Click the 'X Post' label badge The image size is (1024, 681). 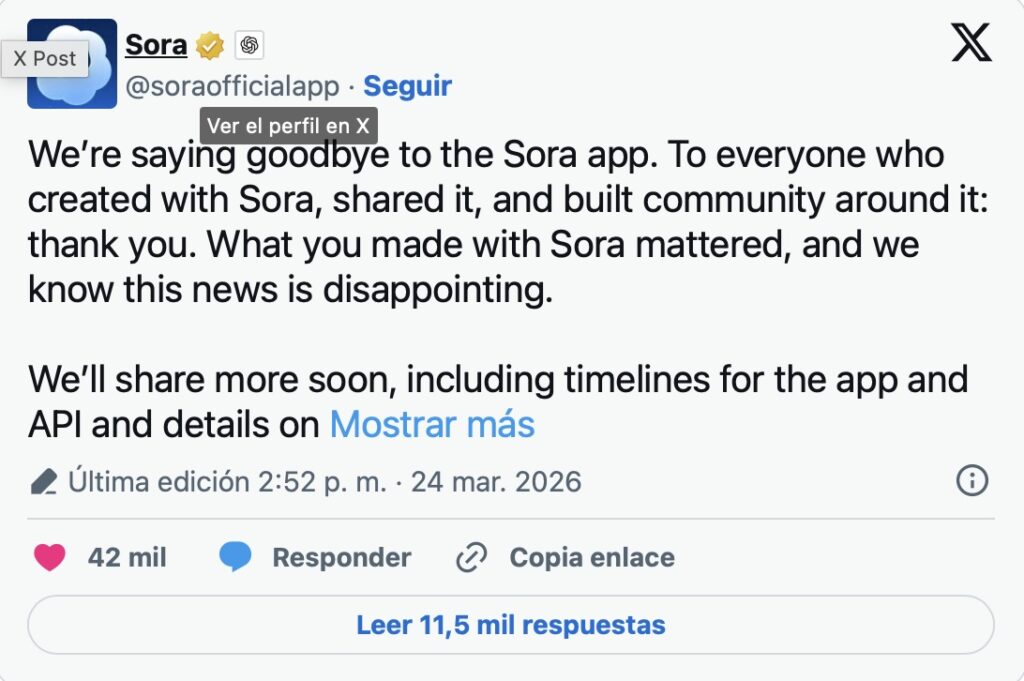(45, 59)
